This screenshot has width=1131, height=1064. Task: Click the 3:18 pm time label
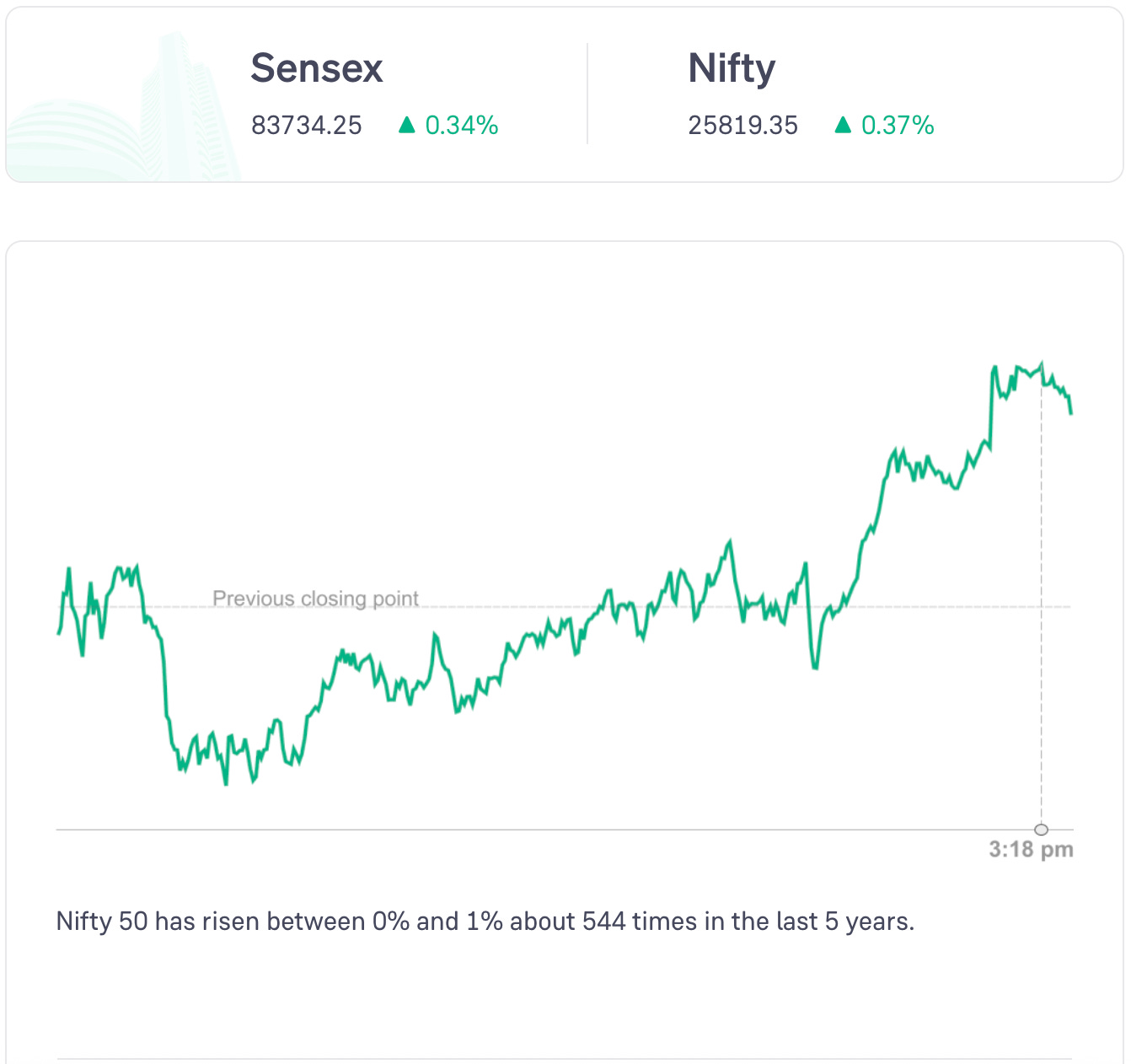coord(1031,849)
